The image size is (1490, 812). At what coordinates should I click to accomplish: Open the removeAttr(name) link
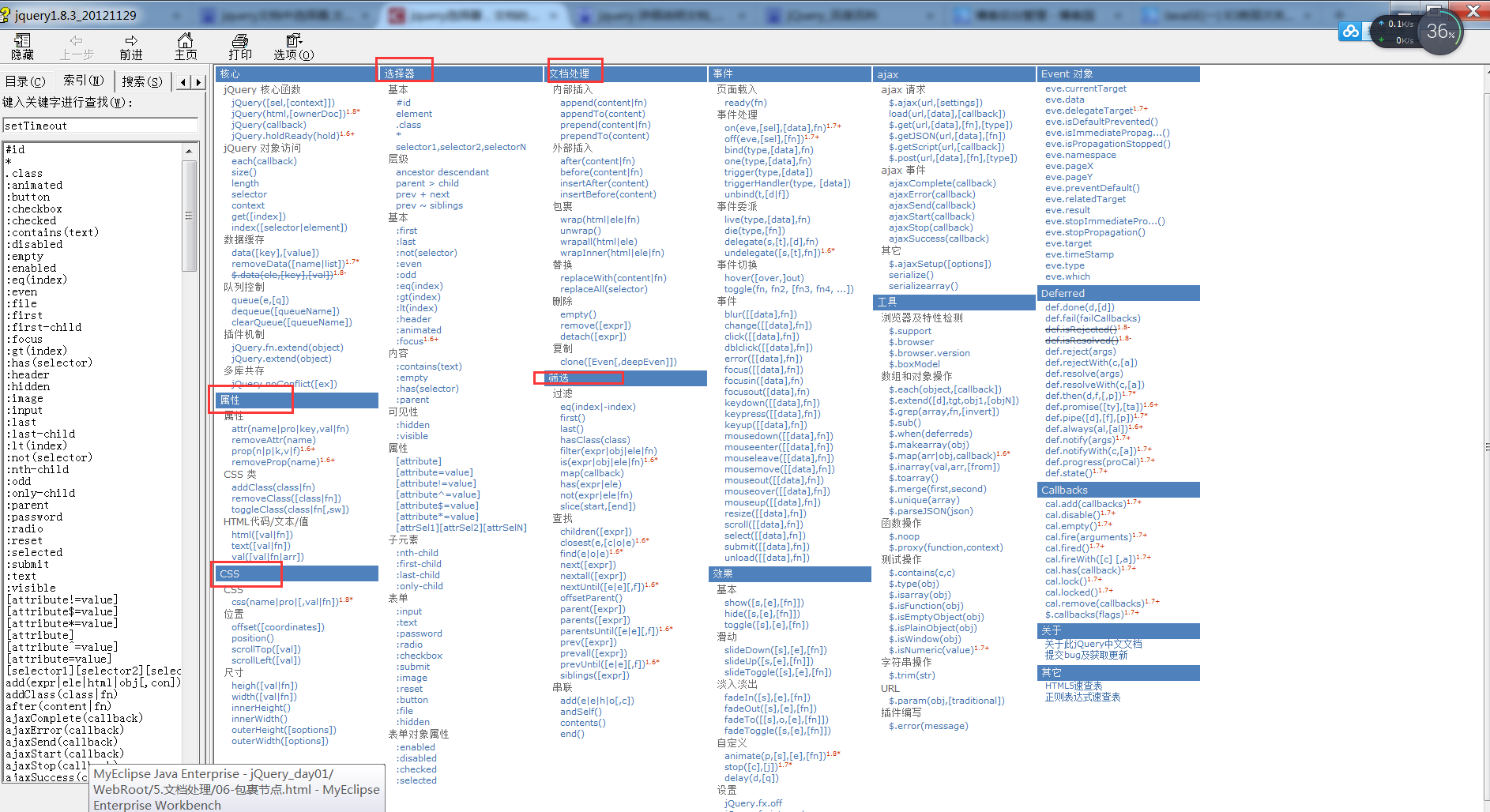pos(273,440)
